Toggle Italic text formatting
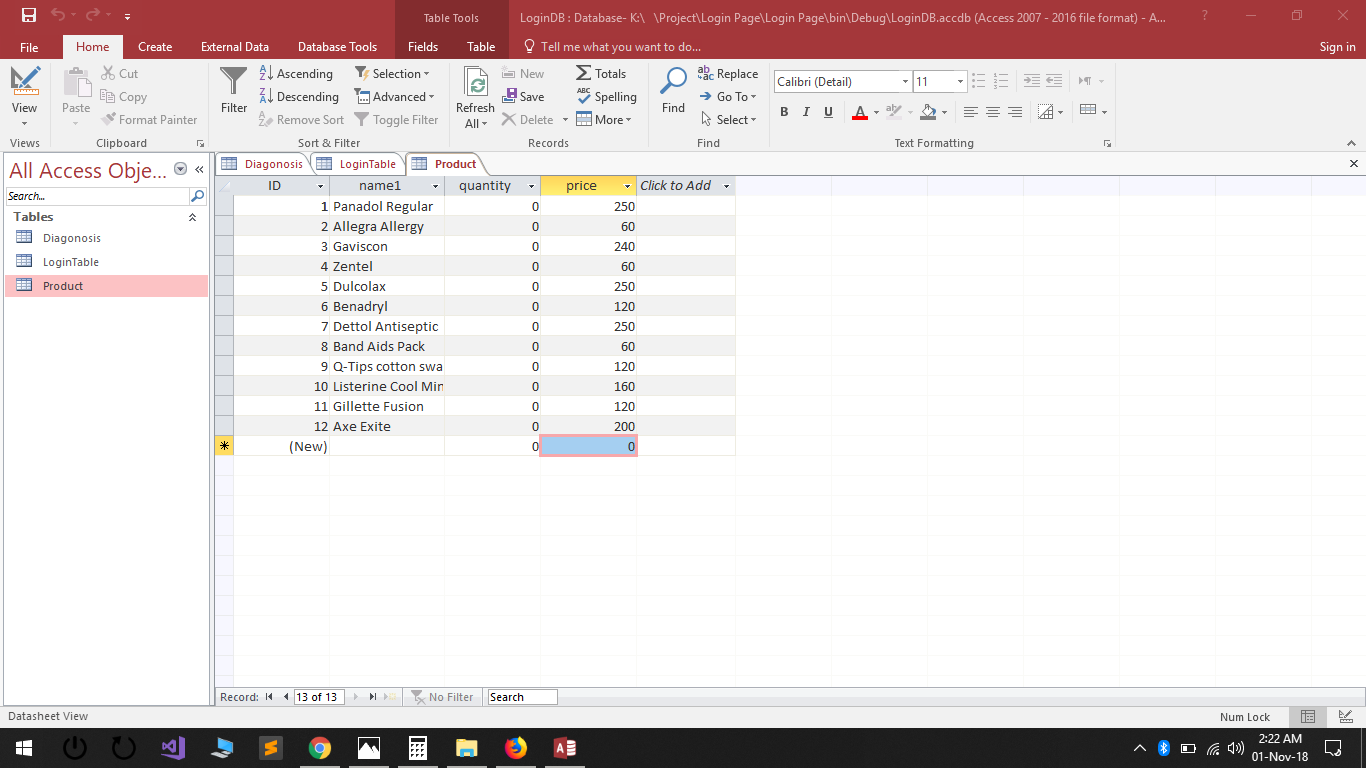The width and height of the screenshot is (1366, 768). point(806,112)
